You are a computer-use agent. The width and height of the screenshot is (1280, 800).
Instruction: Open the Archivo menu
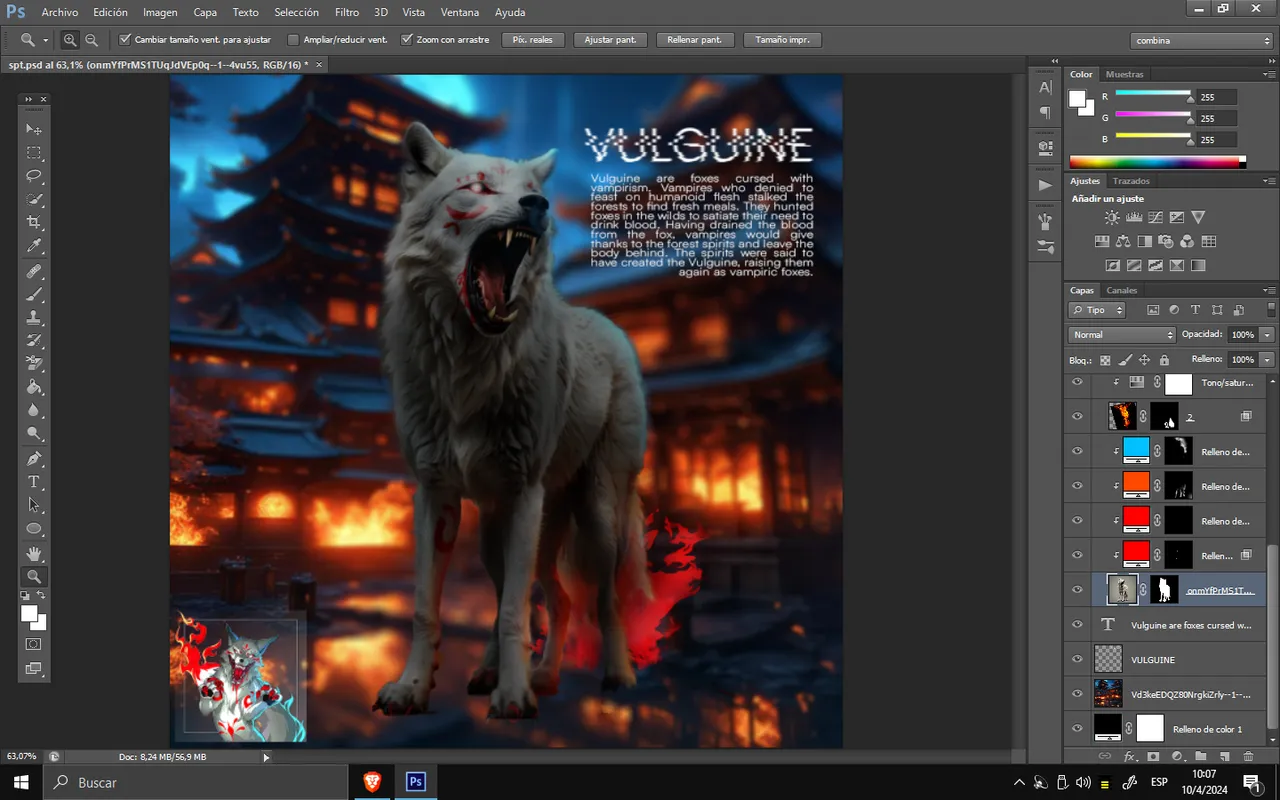coord(60,12)
